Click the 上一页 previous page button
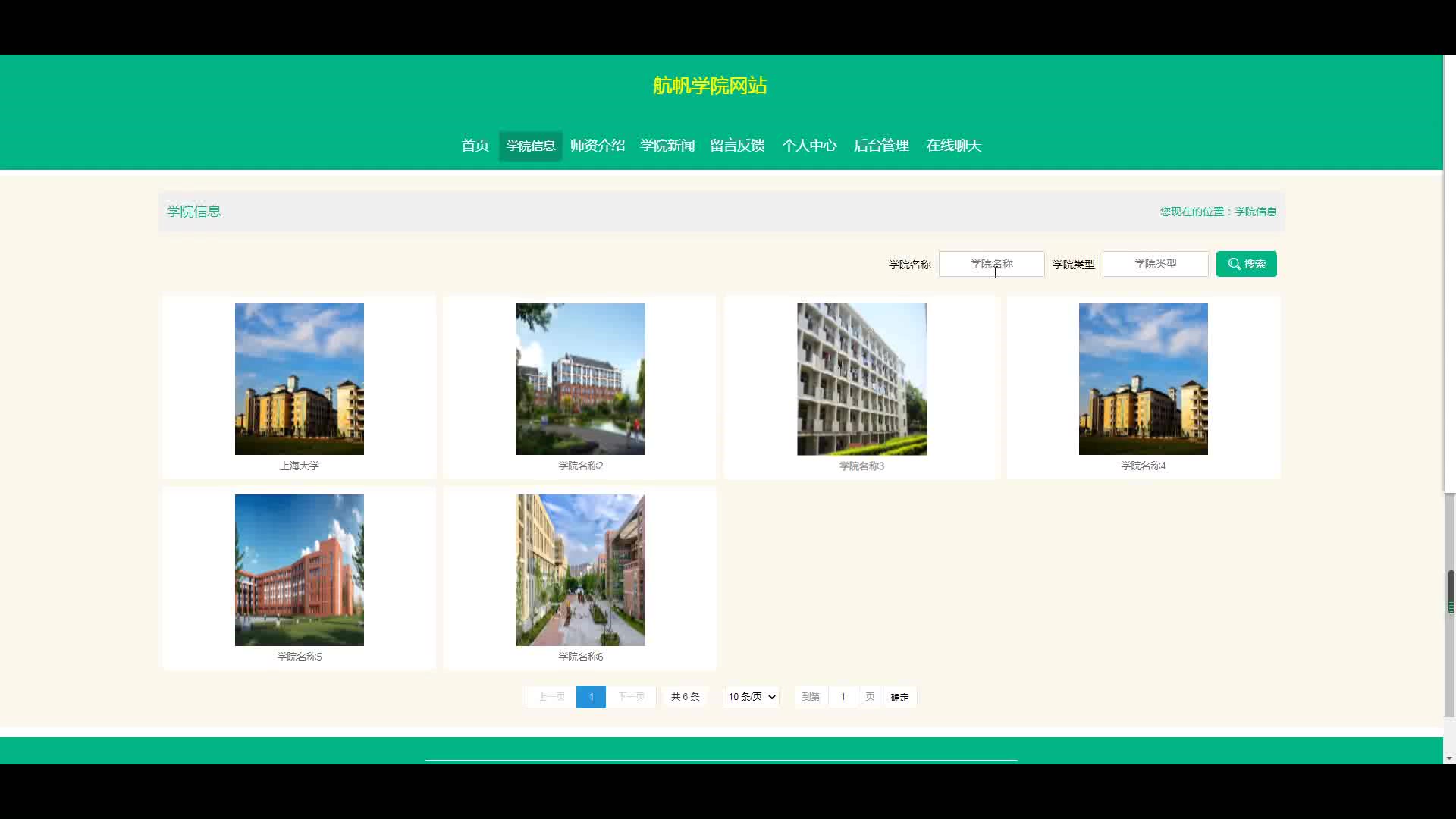Image resolution: width=1456 pixels, height=819 pixels. tap(551, 697)
